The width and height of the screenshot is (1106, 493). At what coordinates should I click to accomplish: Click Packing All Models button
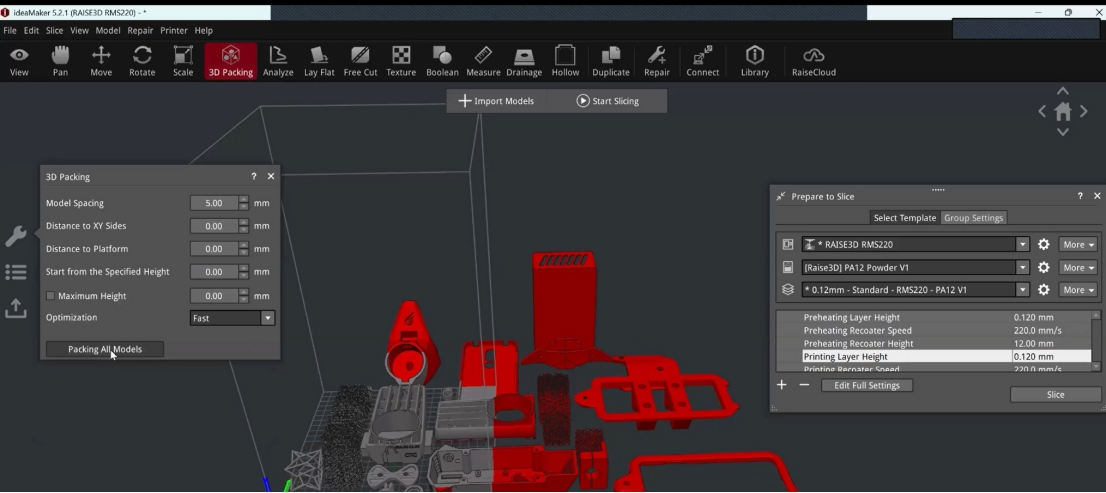pyautogui.click(x=104, y=349)
